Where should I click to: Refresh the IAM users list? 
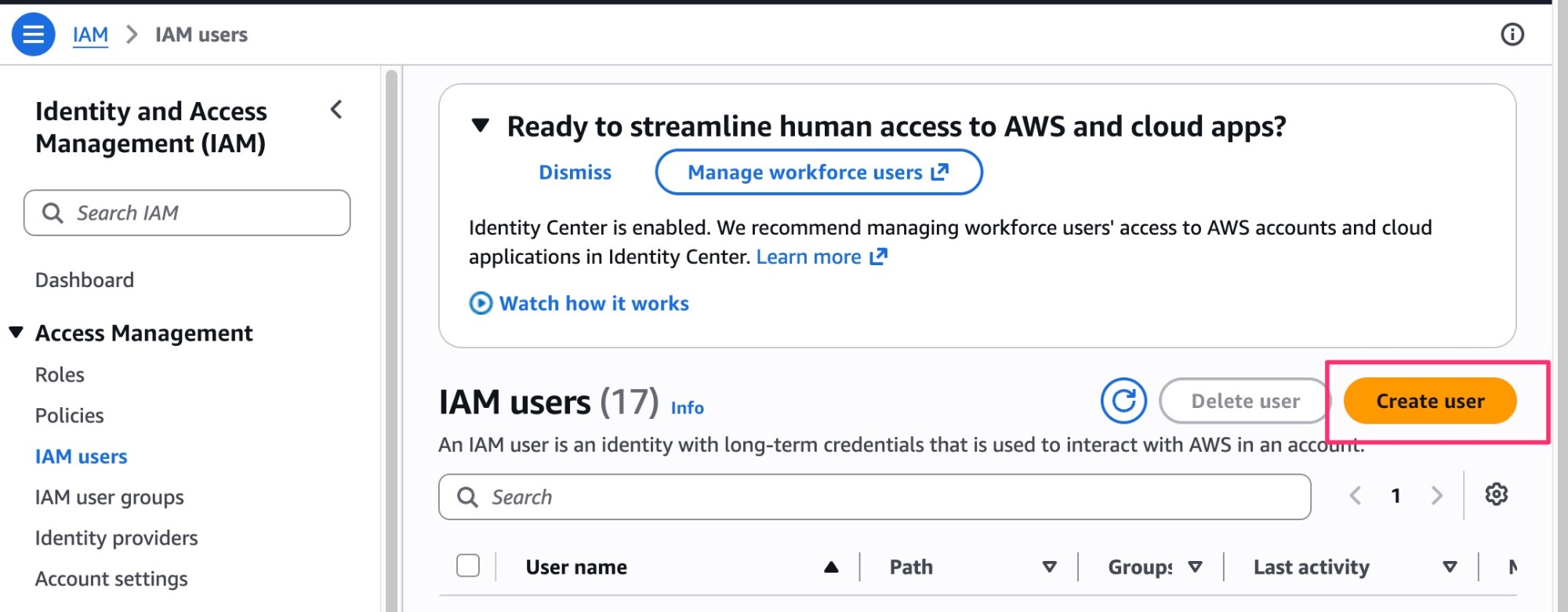click(1123, 401)
